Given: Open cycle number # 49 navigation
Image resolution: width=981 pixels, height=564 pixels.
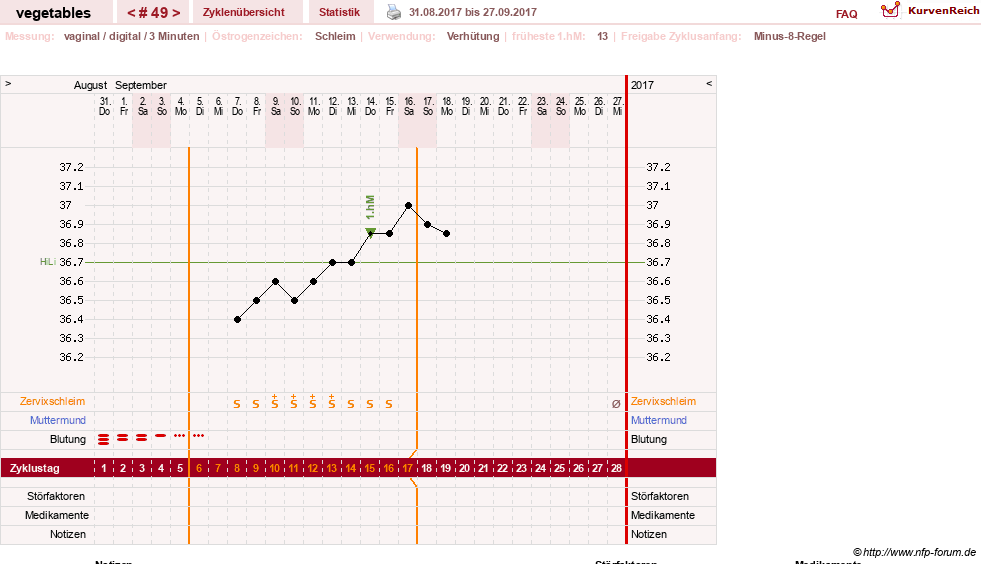Looking at the screenshot, I should point(153,13).
